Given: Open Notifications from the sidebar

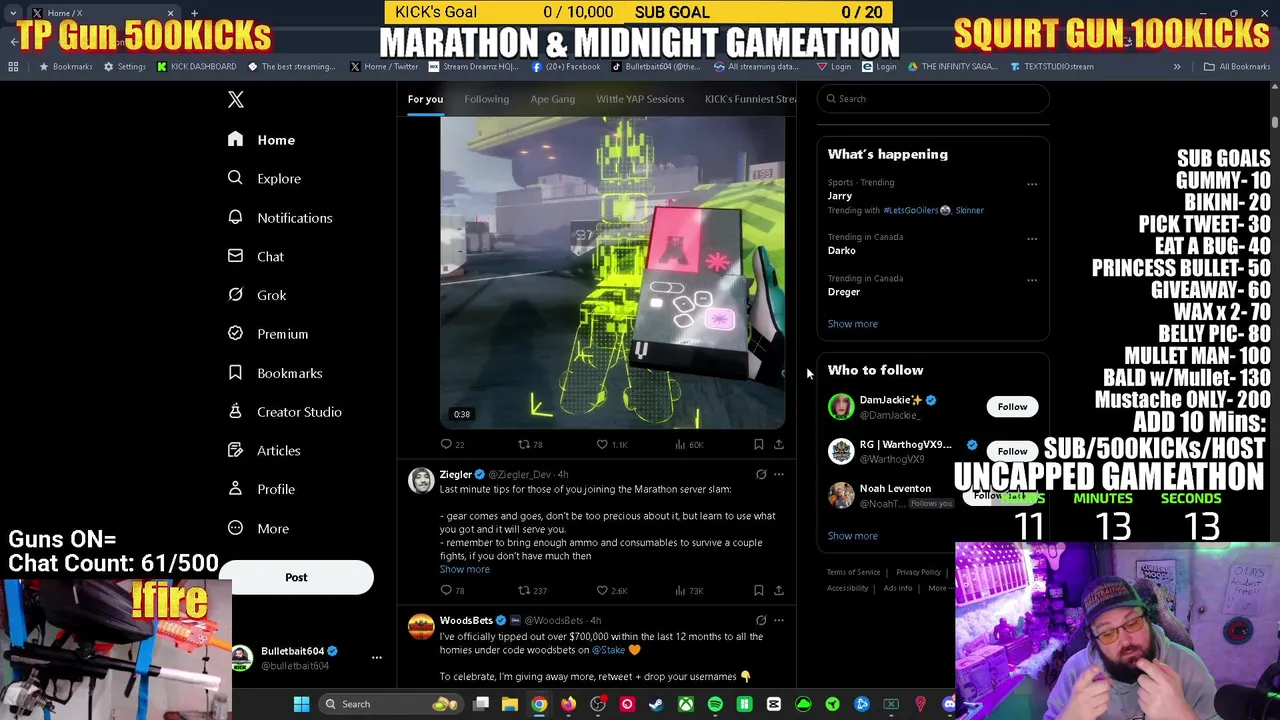Looking at the screenshot, I should (280, 217).
